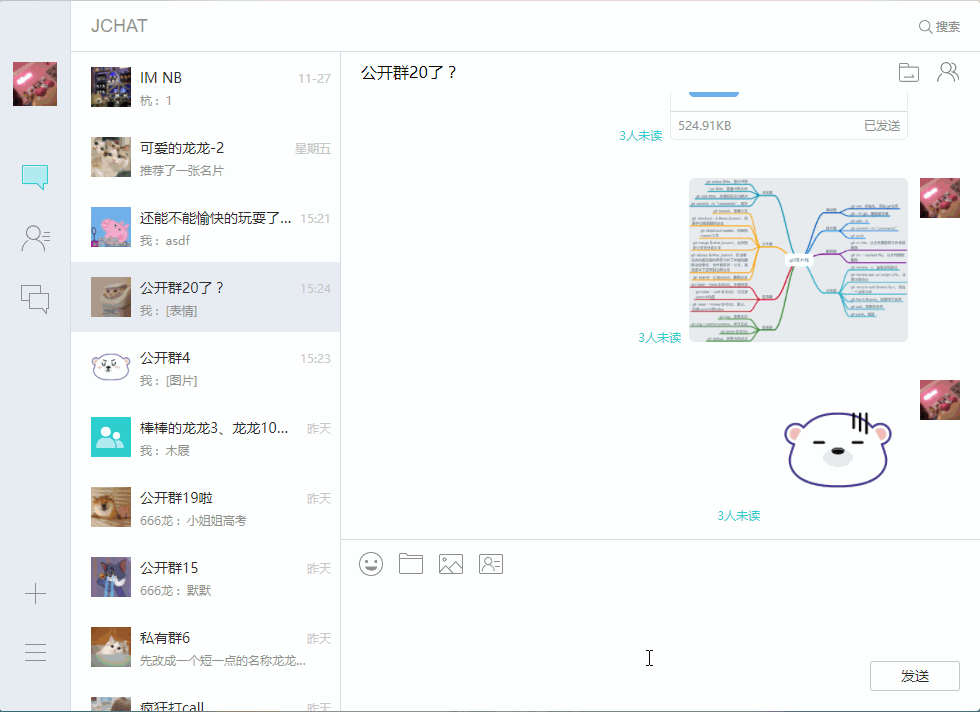Viewport: 980px width, 712px height.
Task: Click 3人未读 below the bear sticker
Action: (x=738, y=516)
